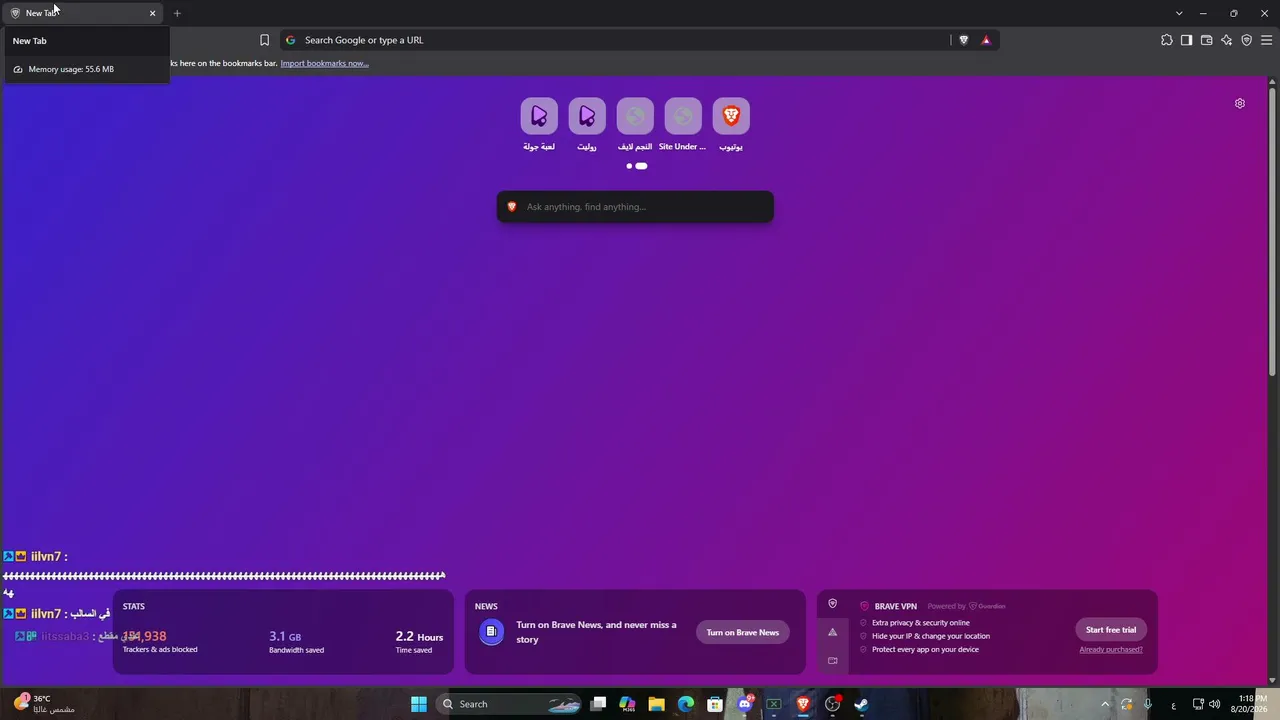Click the Xbox Game Bar taskbar icon
The width and height of the screenshot is (1280, 720).
pyautogui.click(x=774, y=704)
